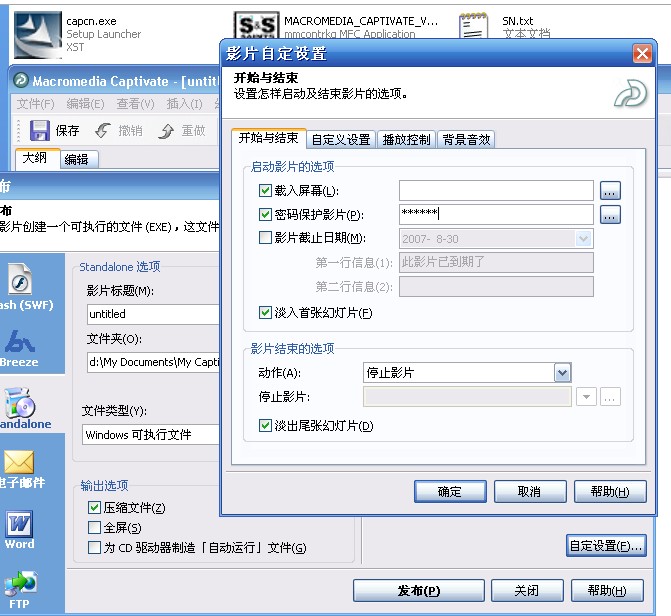Click the 影片标题 untitled field
The height and width of the screenshot is (616, 671).
(x=153, y=314)
